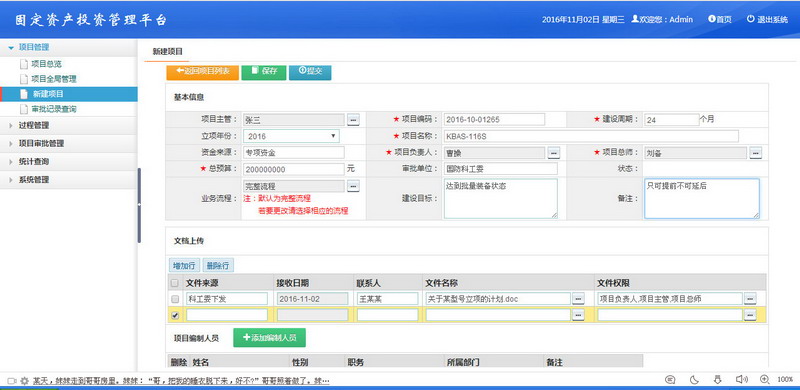Image resolution: width=800 pixels, height=390 pixels.
Task: Click browser sound speaker icon
Action: point(741,379)
